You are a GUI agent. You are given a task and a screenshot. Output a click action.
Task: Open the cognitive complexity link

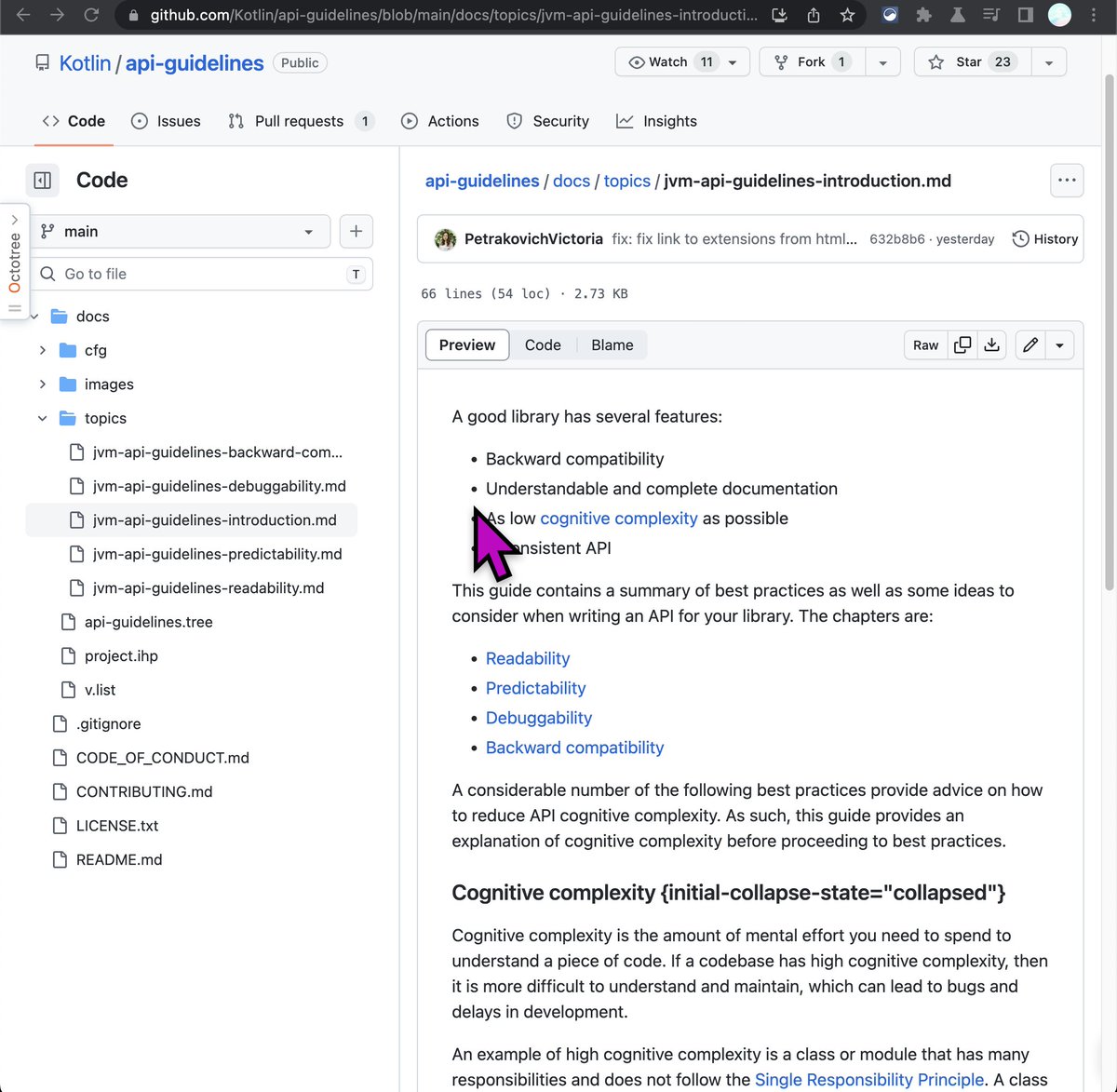pos(619,519)
